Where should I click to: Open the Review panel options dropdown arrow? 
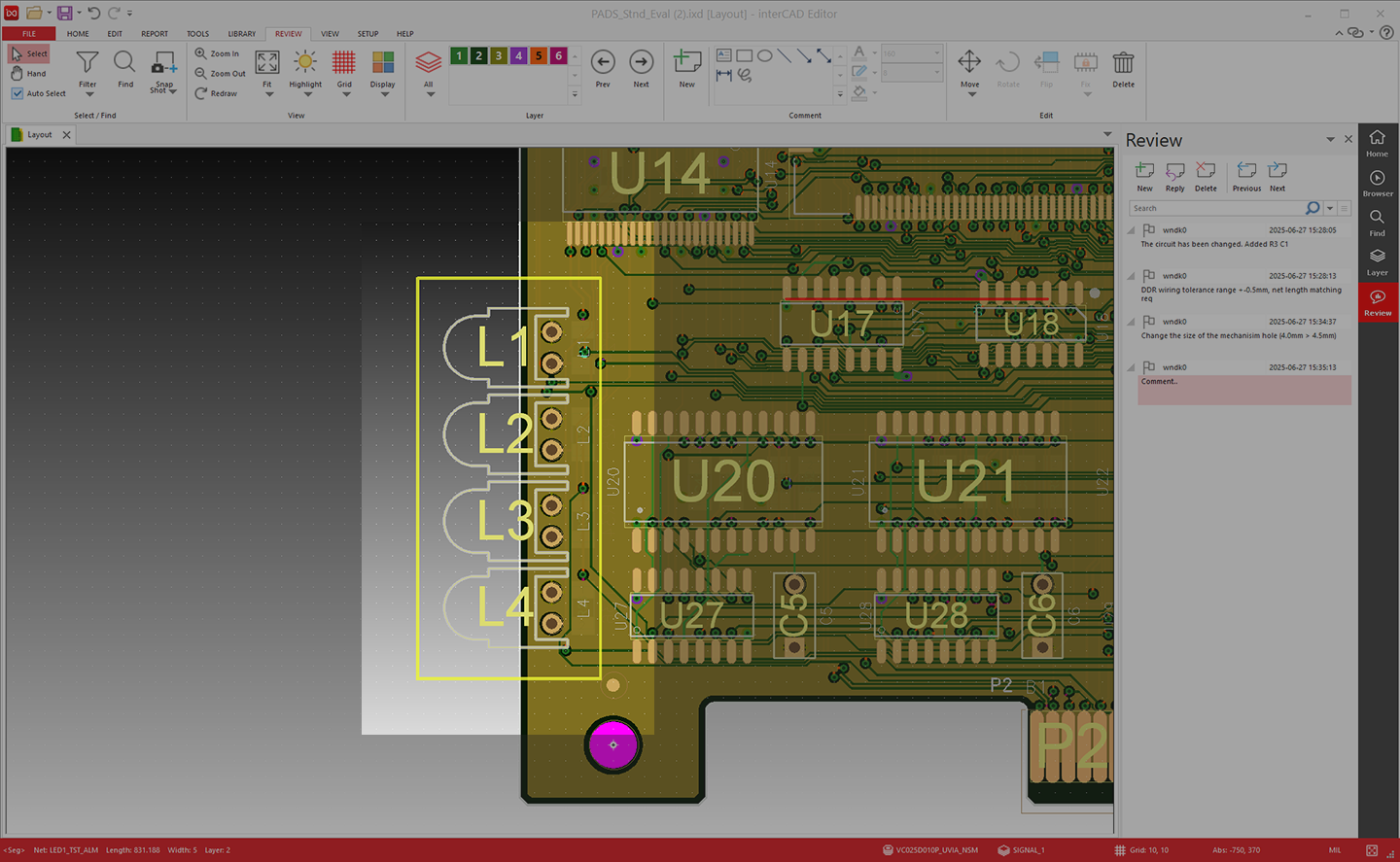[1330, 140]
